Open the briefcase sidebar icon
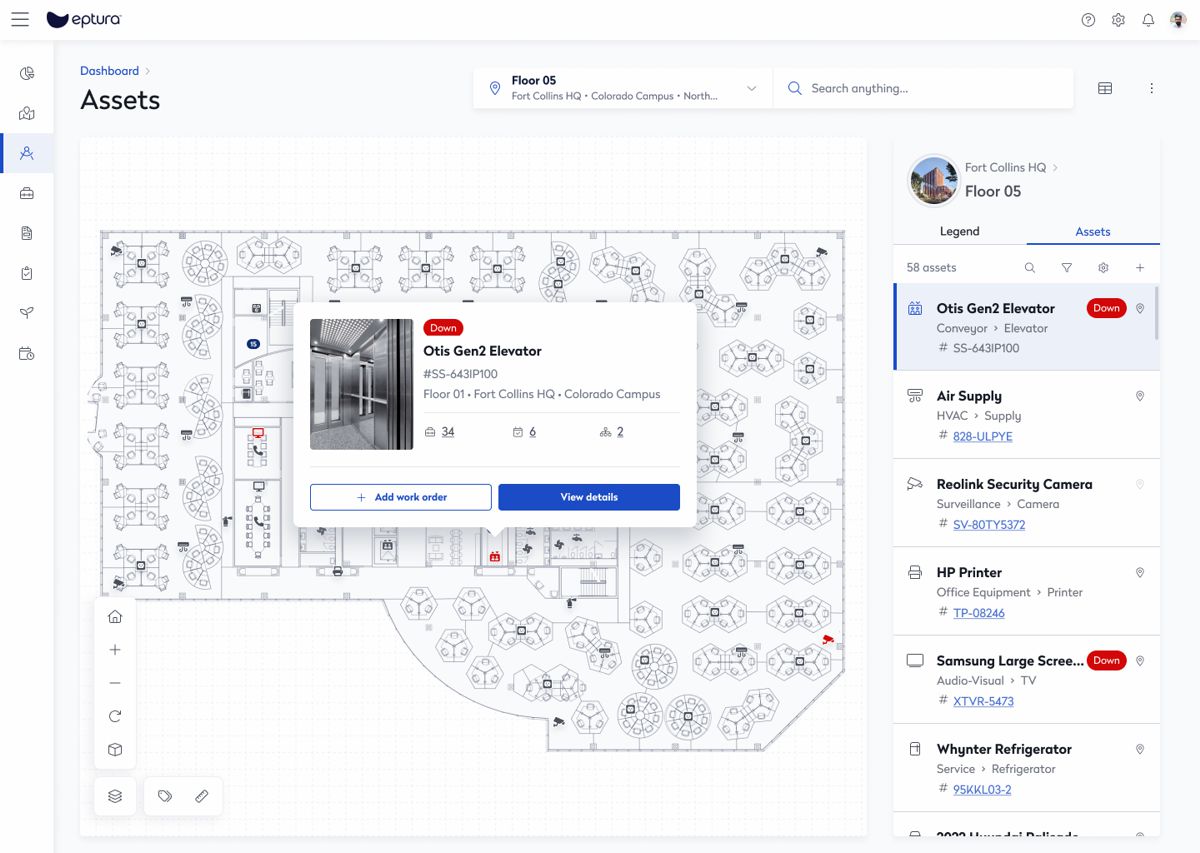 coord(27,193)
